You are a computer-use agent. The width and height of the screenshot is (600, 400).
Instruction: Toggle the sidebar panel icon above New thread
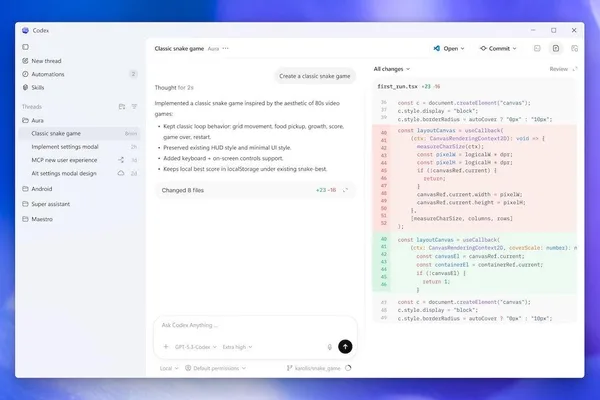pyautogui.click(x=25, y=47)
